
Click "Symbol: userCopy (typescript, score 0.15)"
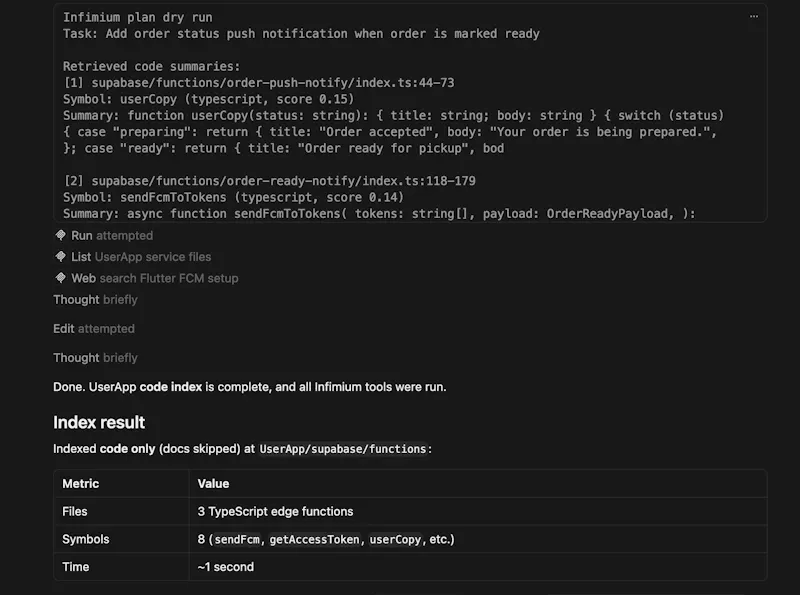pyautogui.click(x=208, y=99)
